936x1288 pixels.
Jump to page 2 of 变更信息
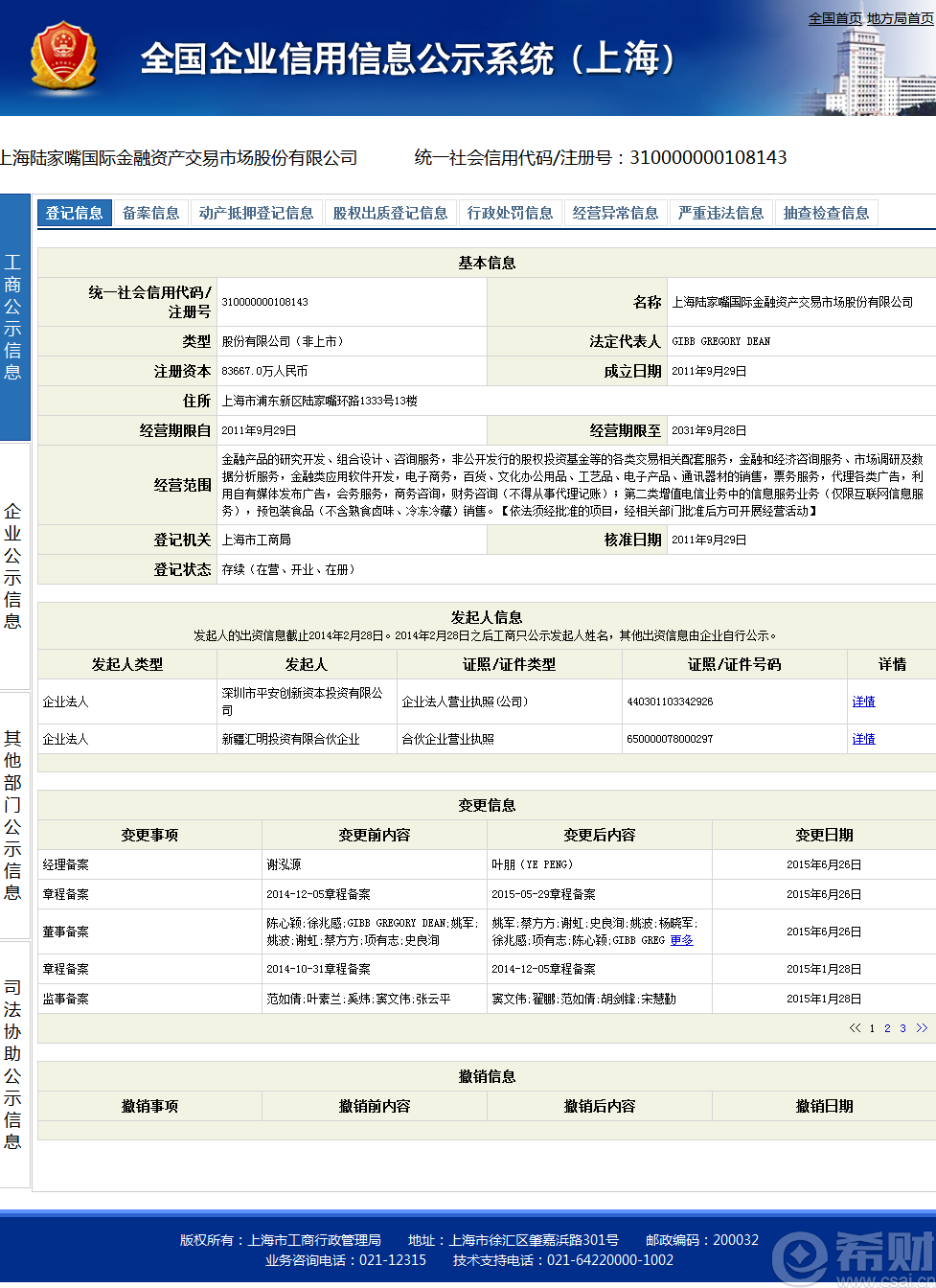coord(887,1028)
